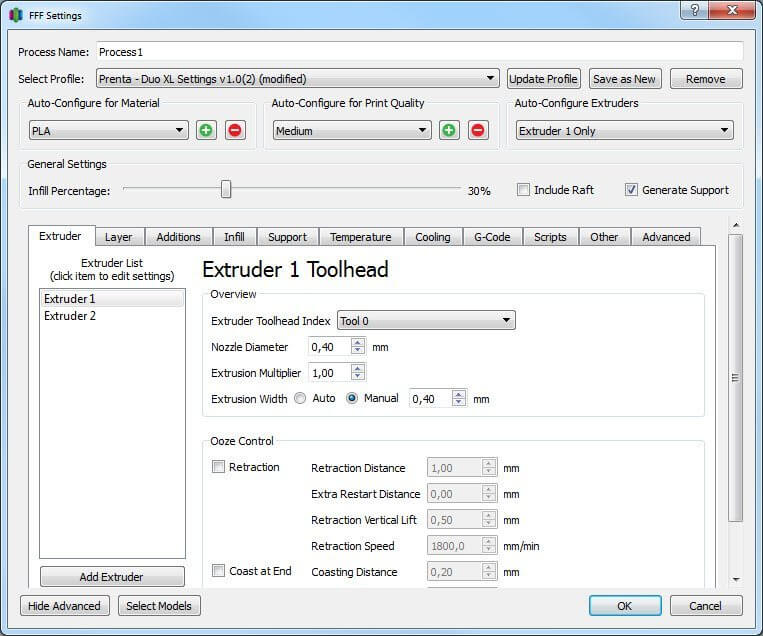Select Auto extrusion width radio button
Viewport: 763px width, 636px height.
pos(299,399)
